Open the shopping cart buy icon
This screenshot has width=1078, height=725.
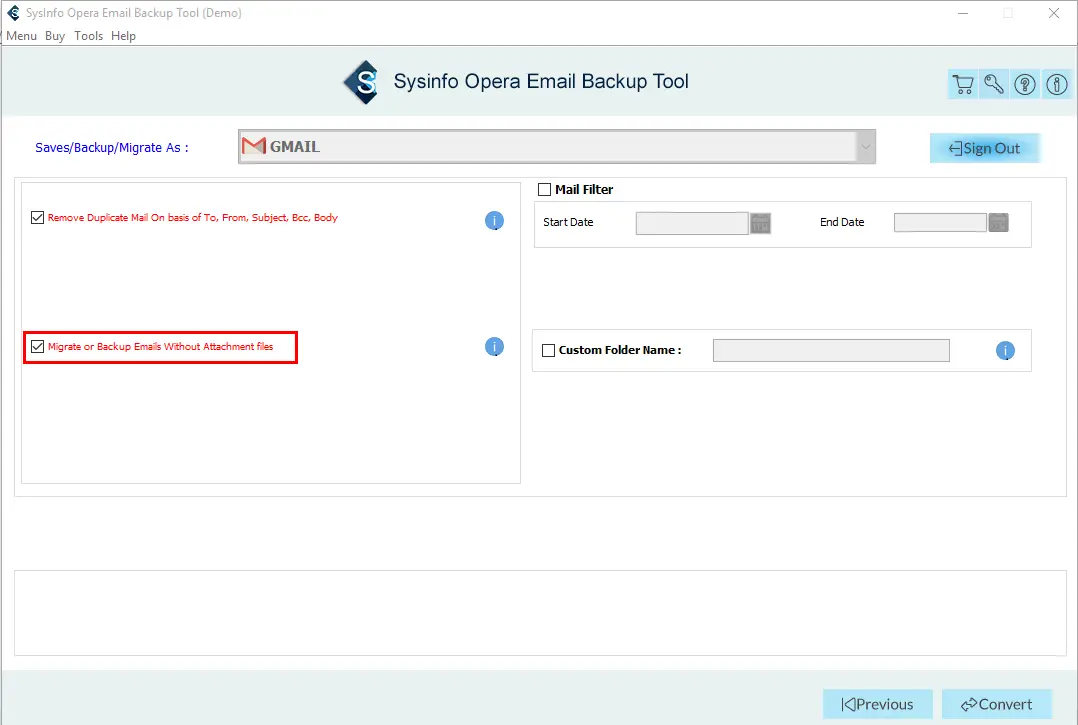963,85
